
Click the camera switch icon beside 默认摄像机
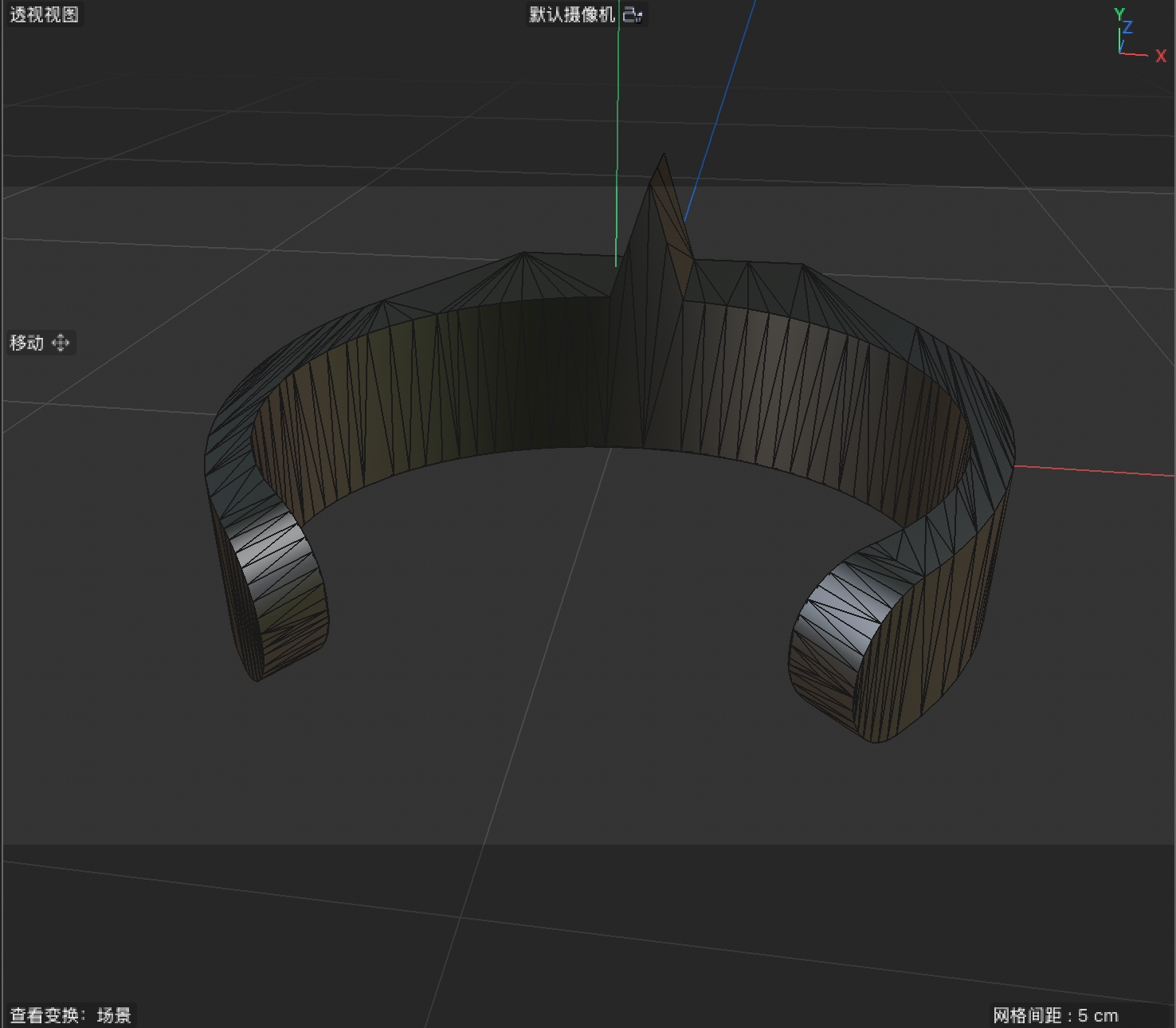click(633, 14)
